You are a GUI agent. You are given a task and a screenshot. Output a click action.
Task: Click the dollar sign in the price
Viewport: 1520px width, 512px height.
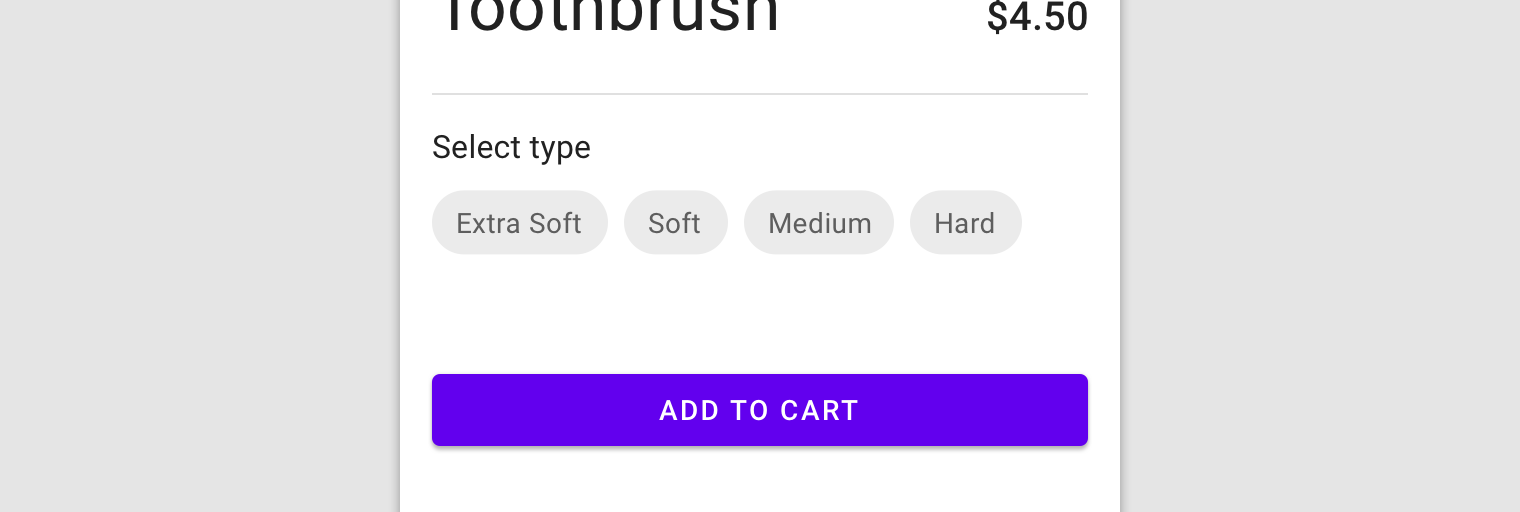tap(996, 17)
